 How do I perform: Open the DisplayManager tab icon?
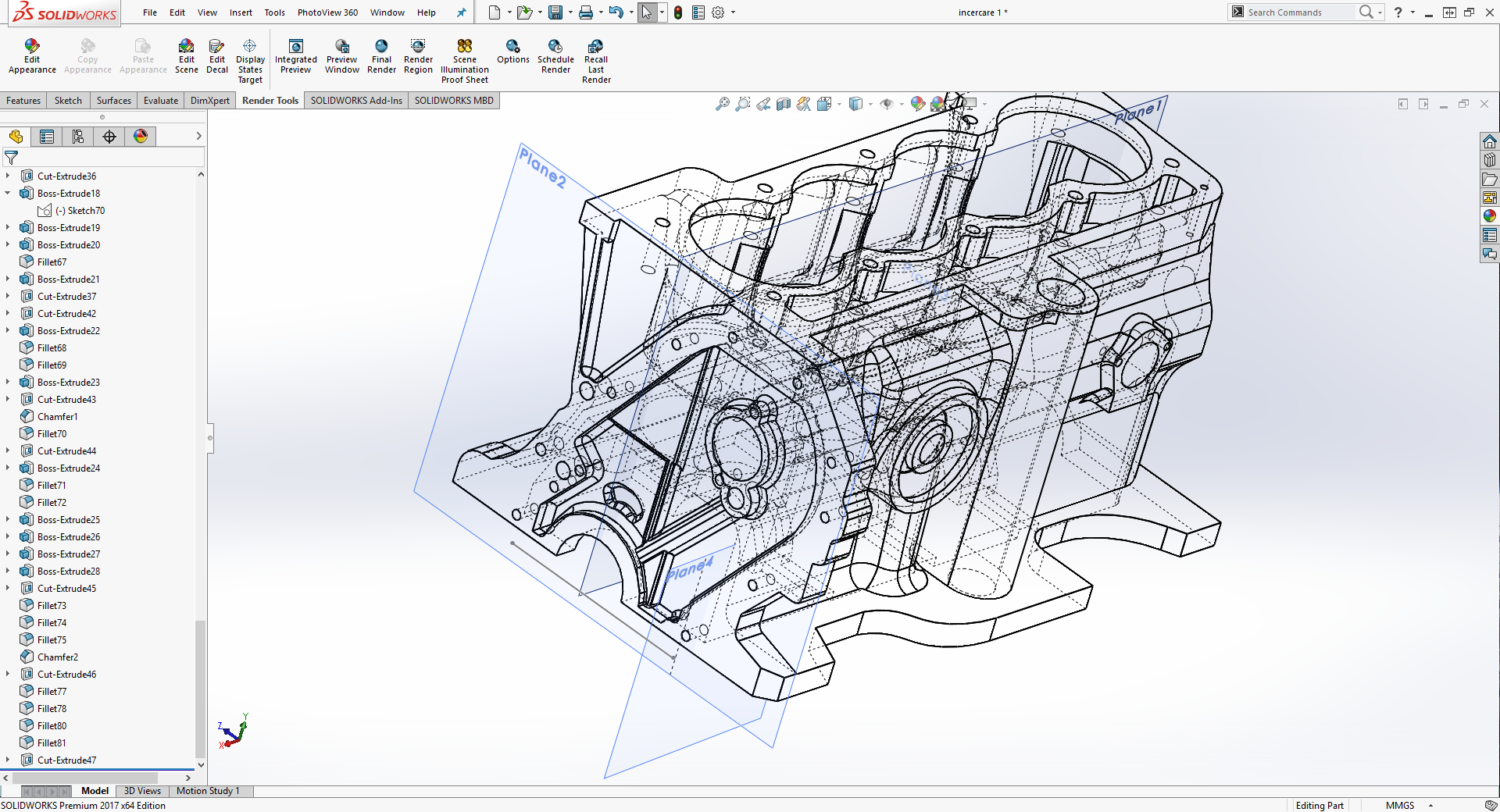pos(141,137)
